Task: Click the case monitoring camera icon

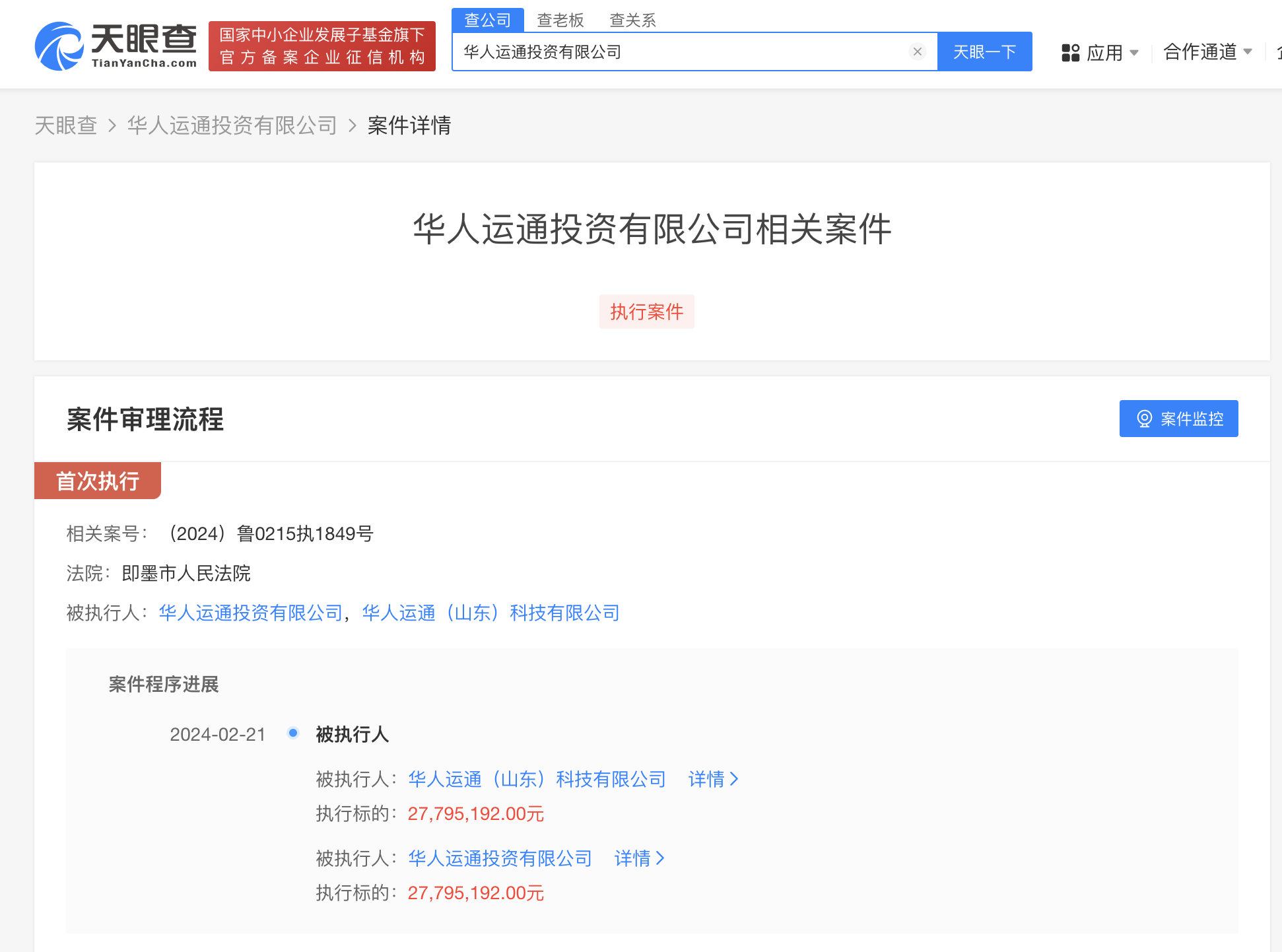Action: (1144, 419)
